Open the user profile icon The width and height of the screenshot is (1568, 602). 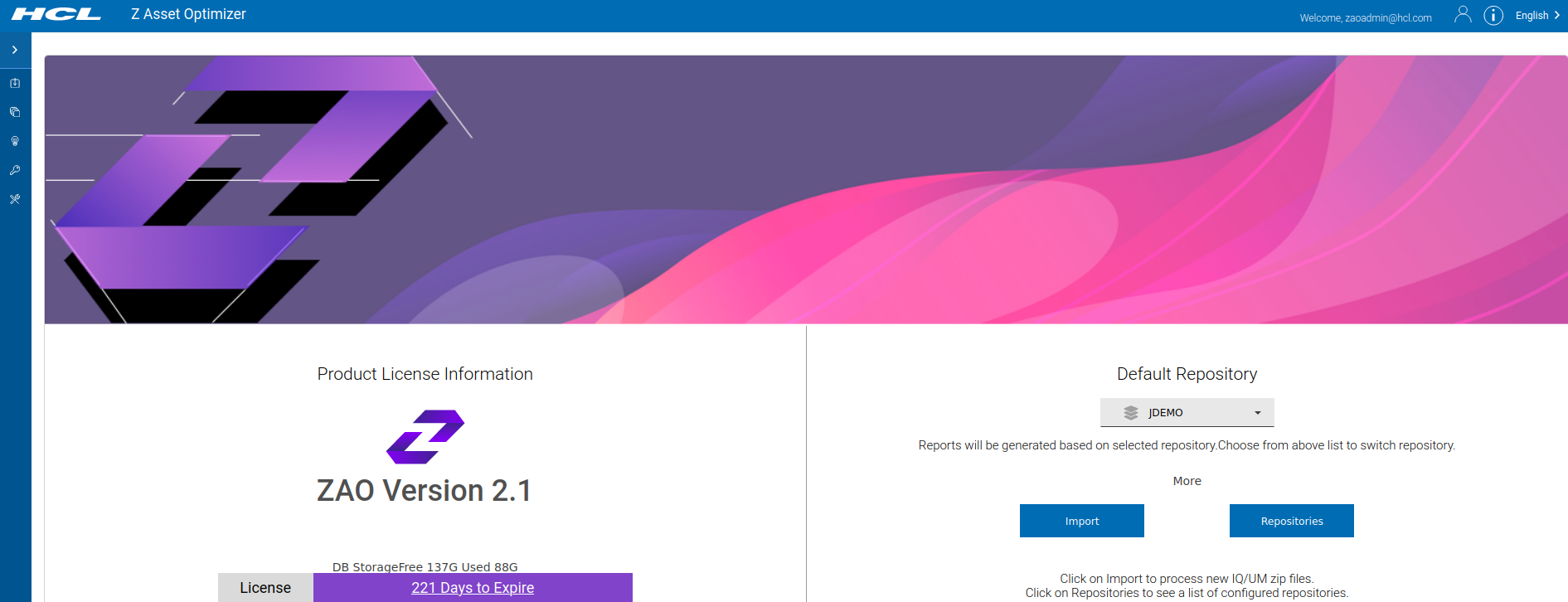(1463, 15)
